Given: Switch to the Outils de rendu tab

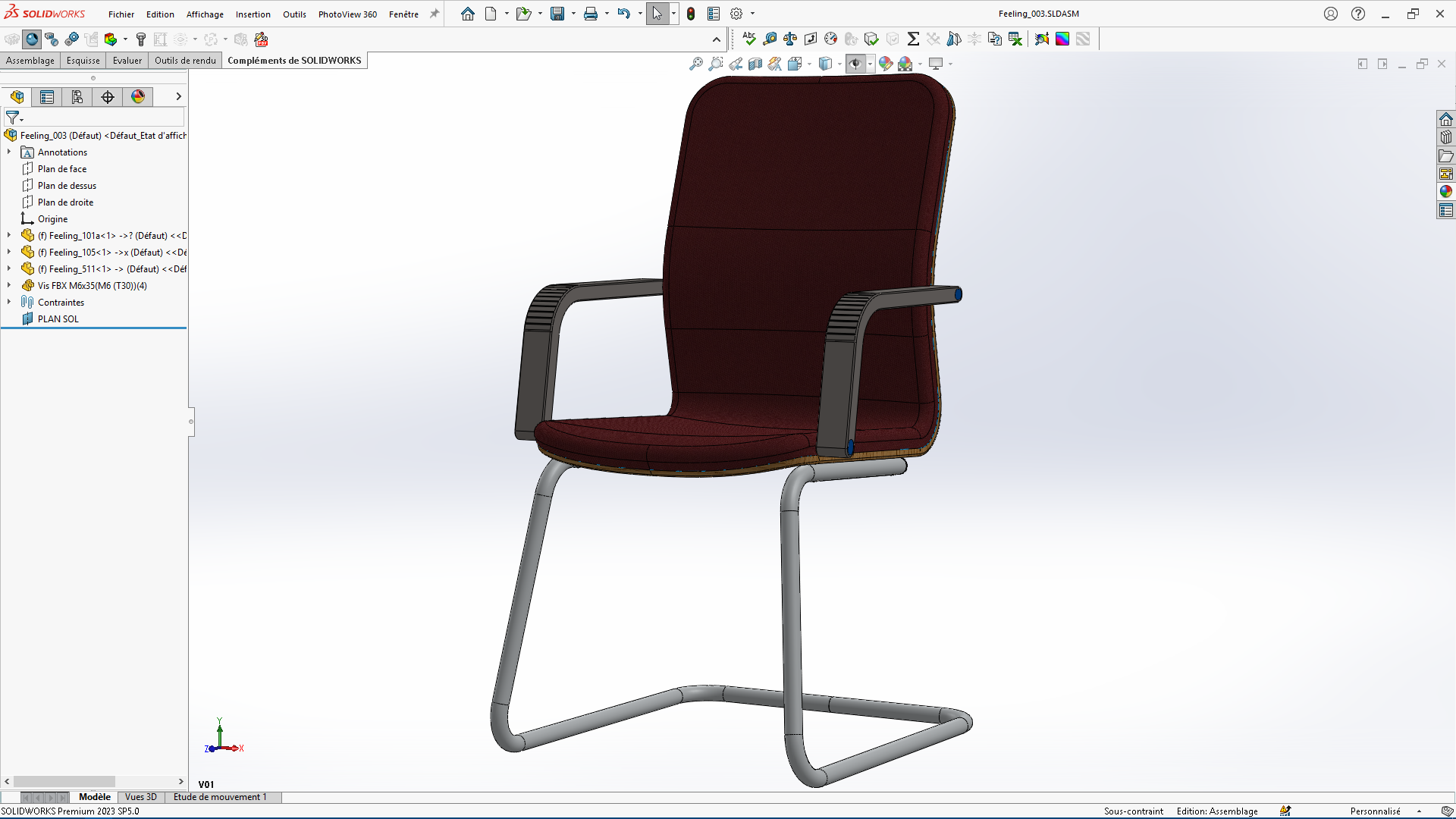Looking at the screenshot, I should pyautogui.click(x=185, y=61).
